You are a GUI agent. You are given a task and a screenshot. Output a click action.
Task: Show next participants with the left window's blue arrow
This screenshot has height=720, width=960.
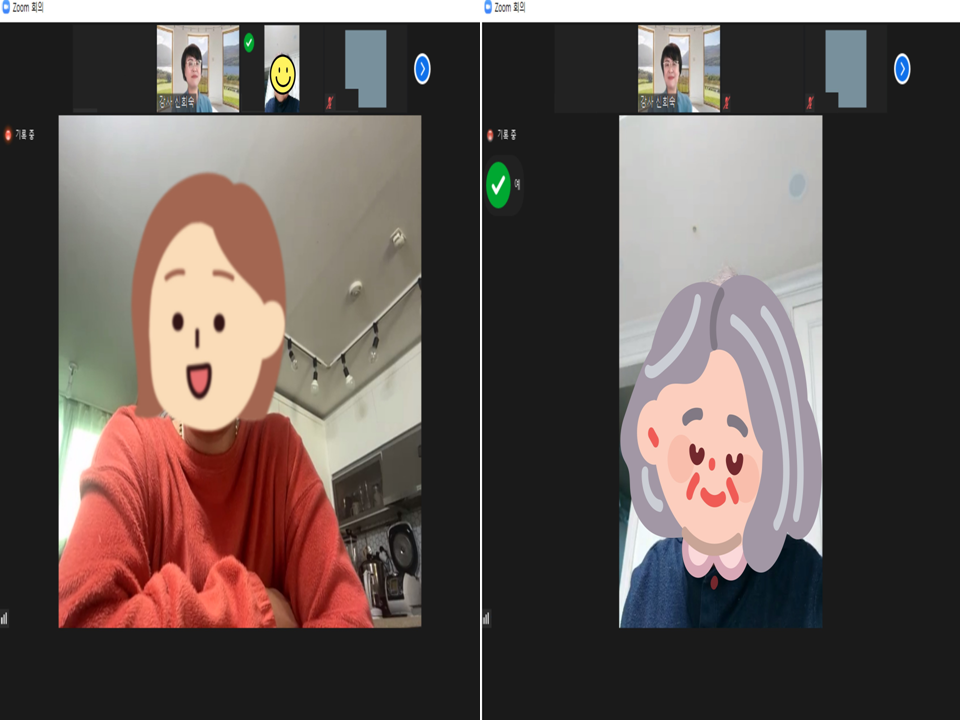tap(422, 68)
